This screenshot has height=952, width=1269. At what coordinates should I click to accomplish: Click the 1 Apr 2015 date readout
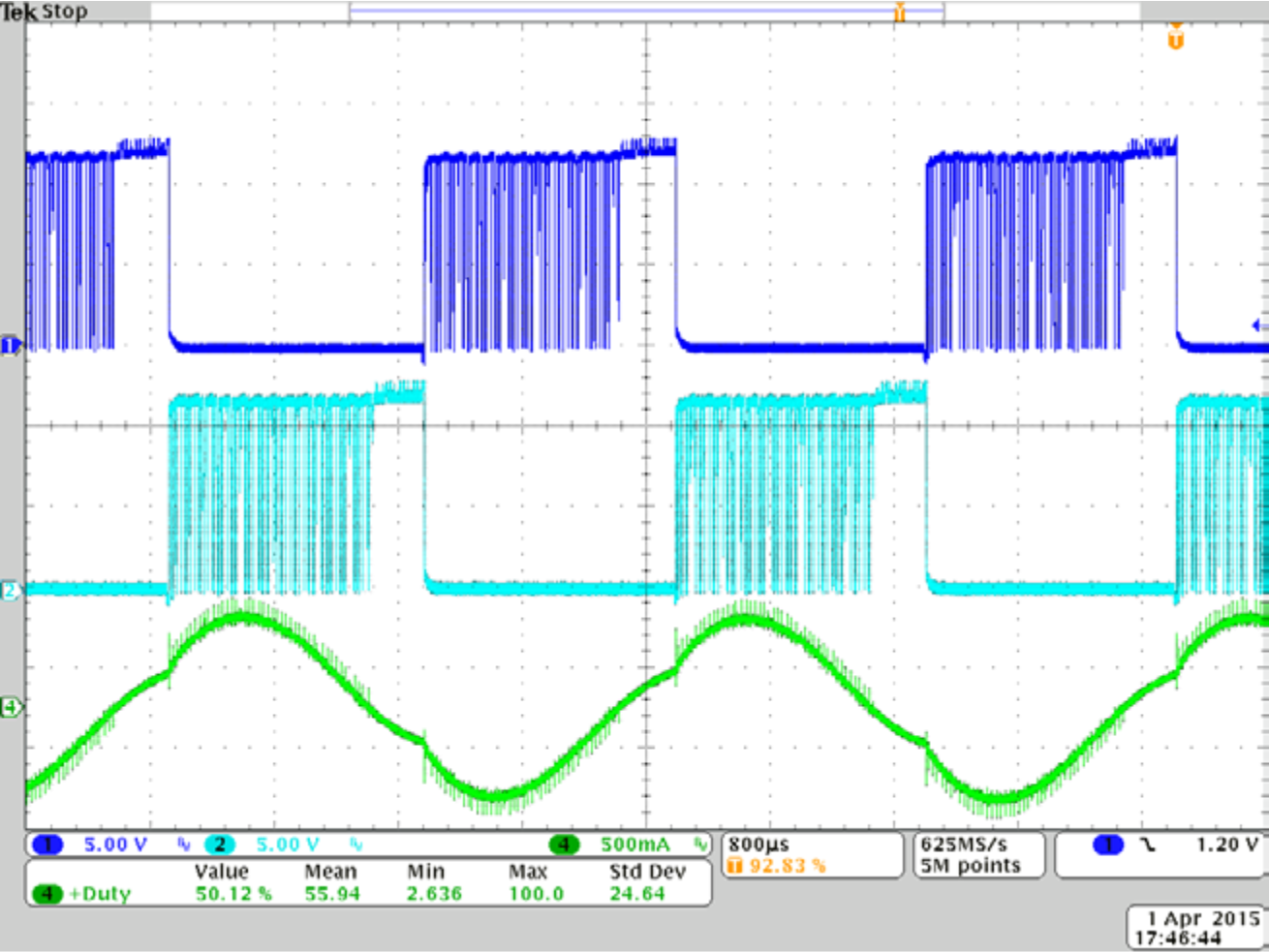click(x=1203, y=917)
